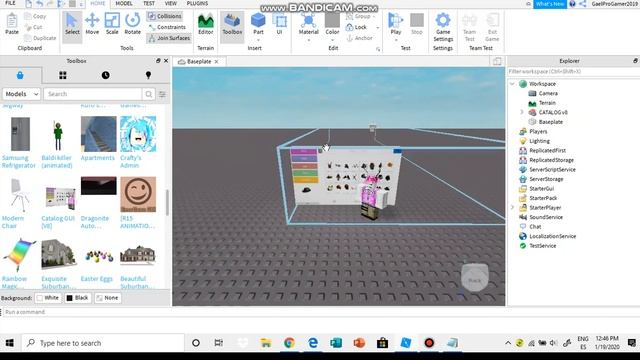
Task: Switch to the VIEW ribbon tab
Action: click(x=171, y=3)
